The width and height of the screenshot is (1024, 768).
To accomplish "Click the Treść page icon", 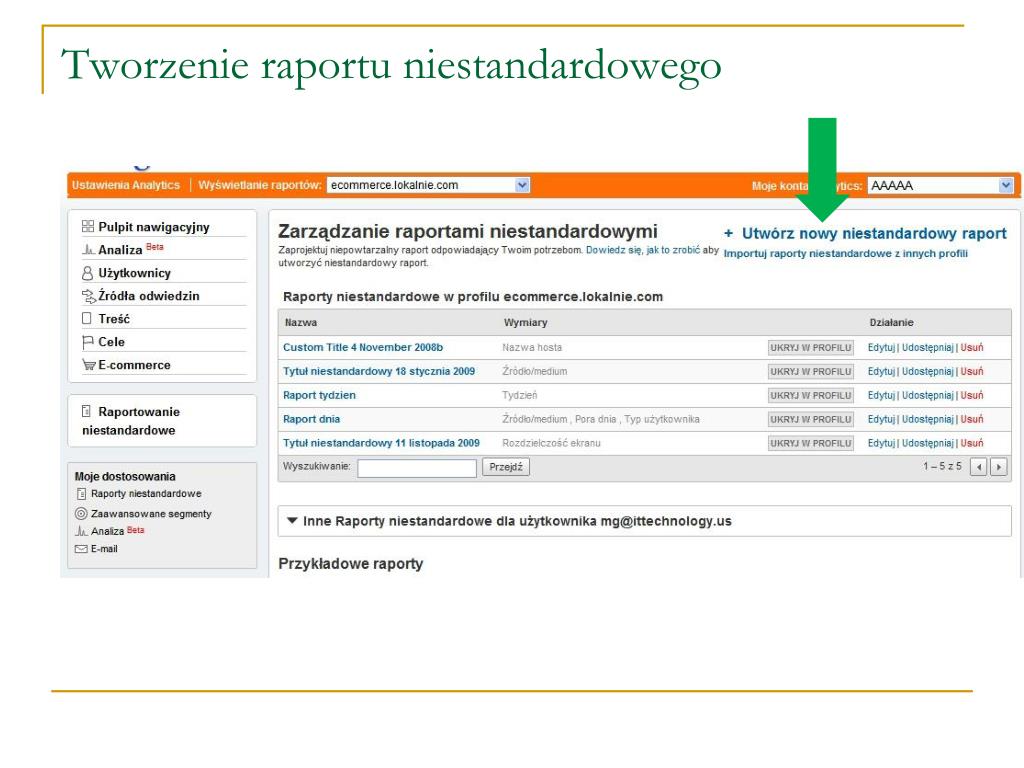I will coord(87,319).
